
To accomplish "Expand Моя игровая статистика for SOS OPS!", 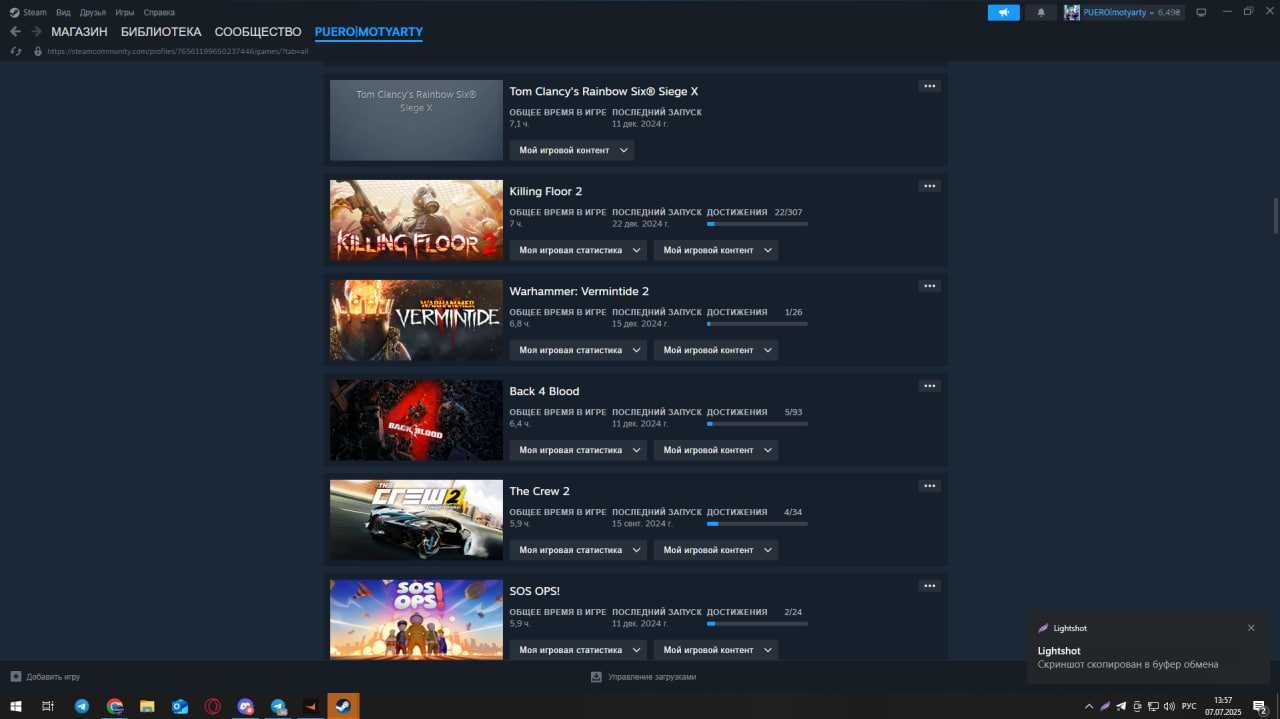I will point(578,650).
